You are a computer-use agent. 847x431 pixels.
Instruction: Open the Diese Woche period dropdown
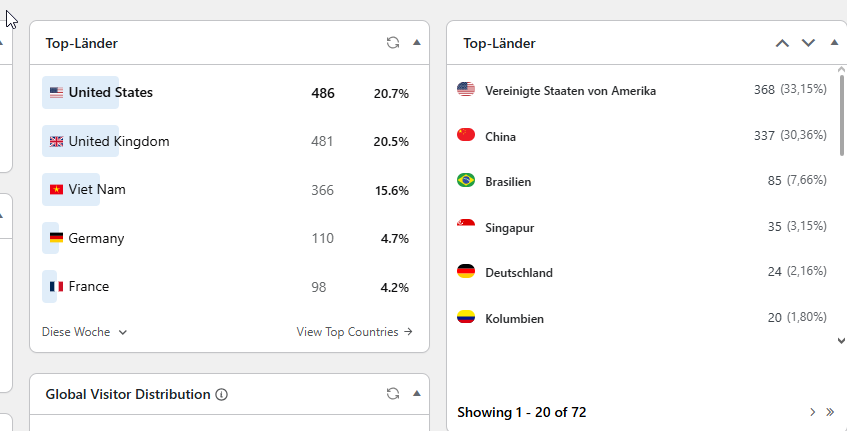(x=84, y=332)
